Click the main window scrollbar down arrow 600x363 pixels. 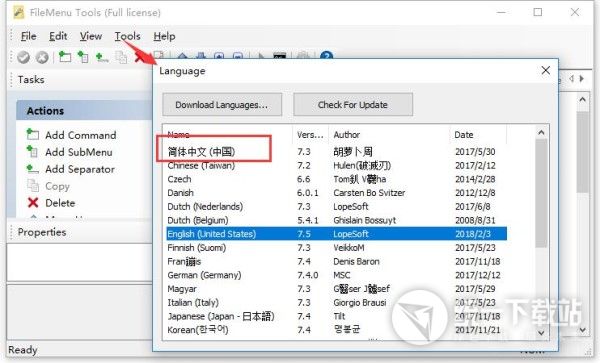[582, 329]
